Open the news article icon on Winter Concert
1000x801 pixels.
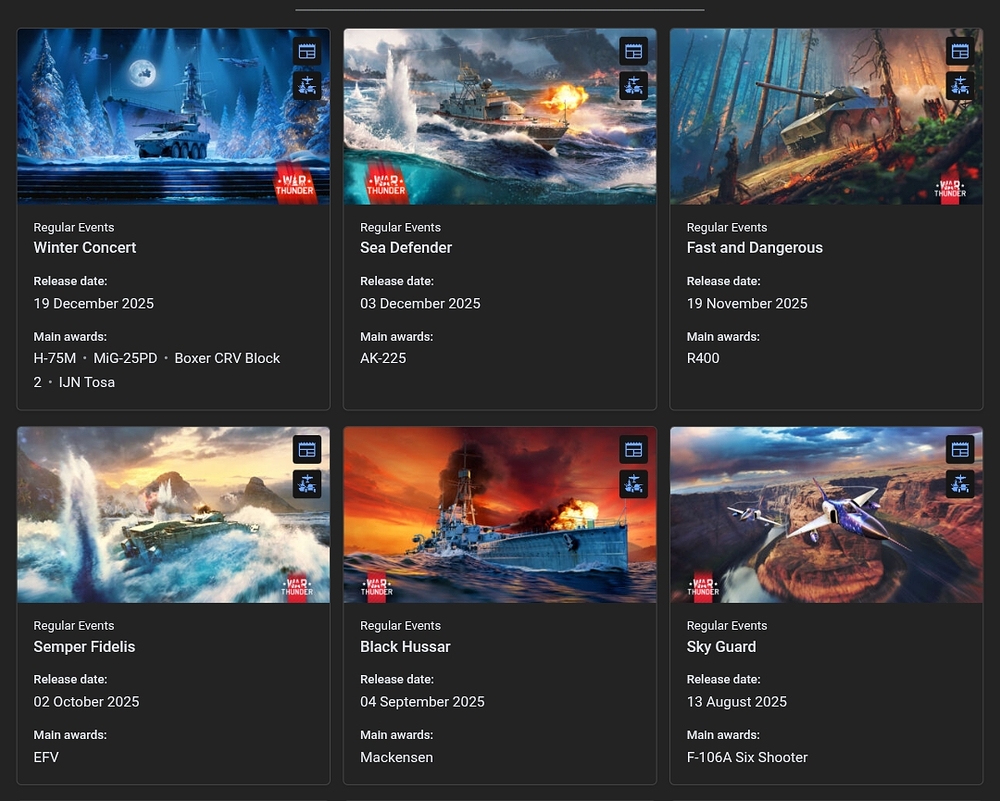[307, 51]
